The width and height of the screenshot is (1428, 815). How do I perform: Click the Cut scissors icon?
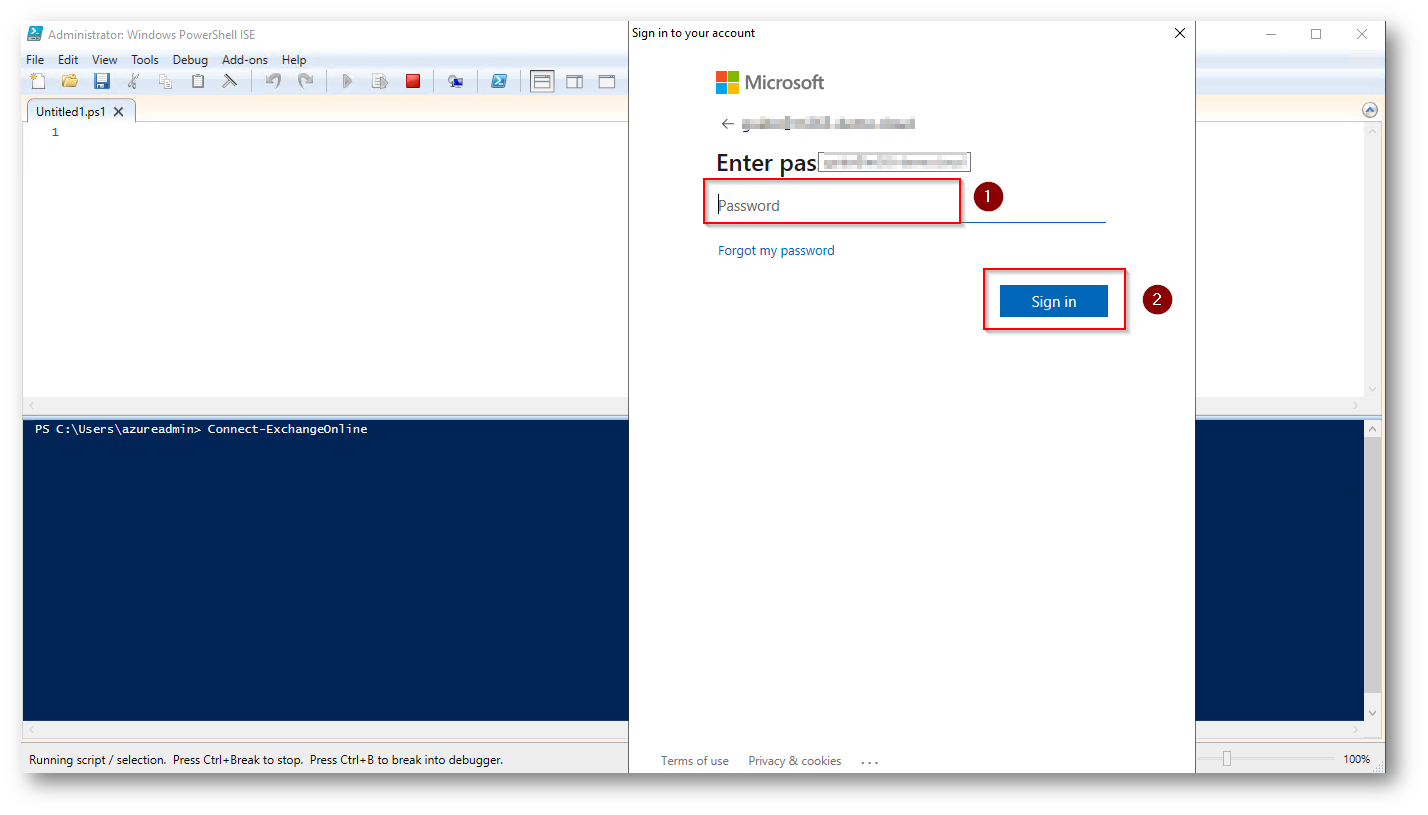133,81
